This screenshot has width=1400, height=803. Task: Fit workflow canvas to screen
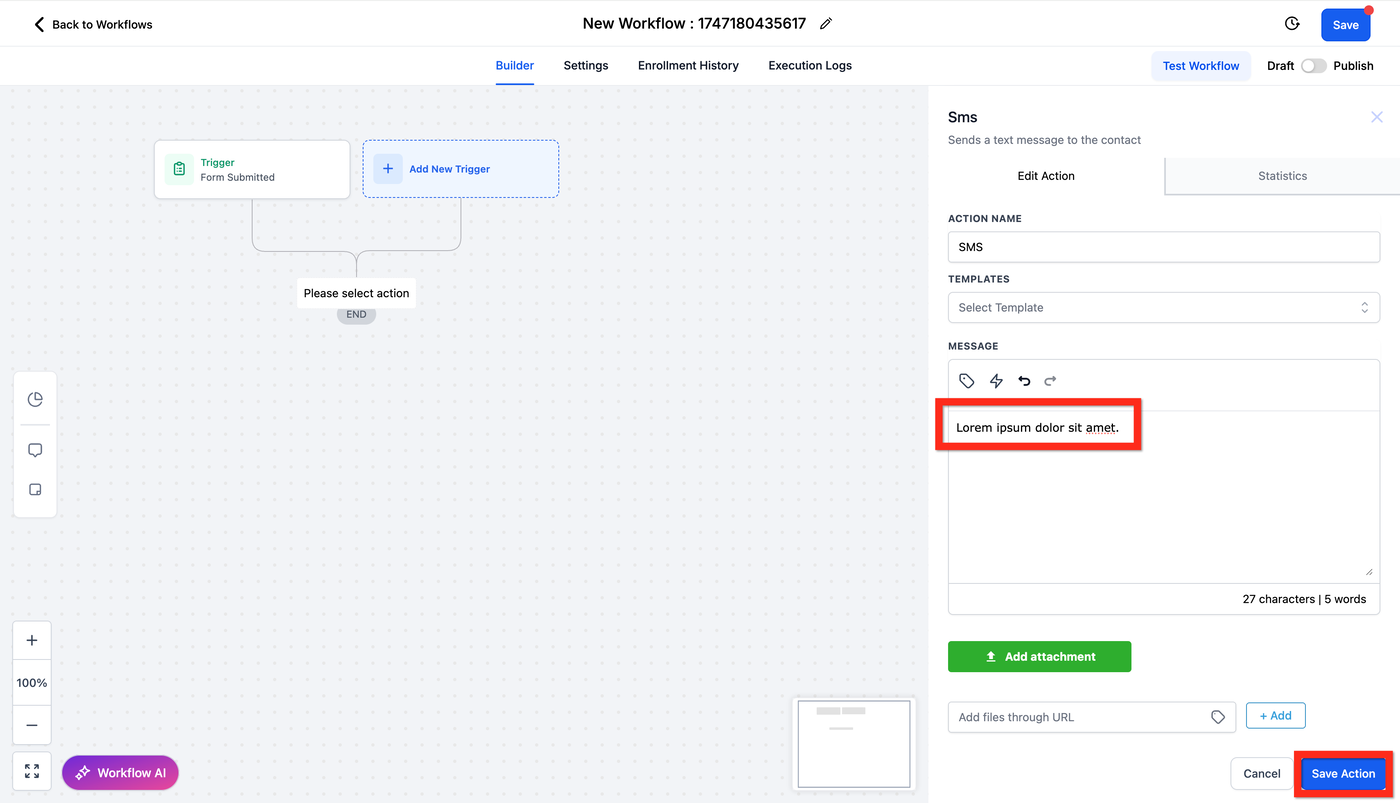(32, 771)
